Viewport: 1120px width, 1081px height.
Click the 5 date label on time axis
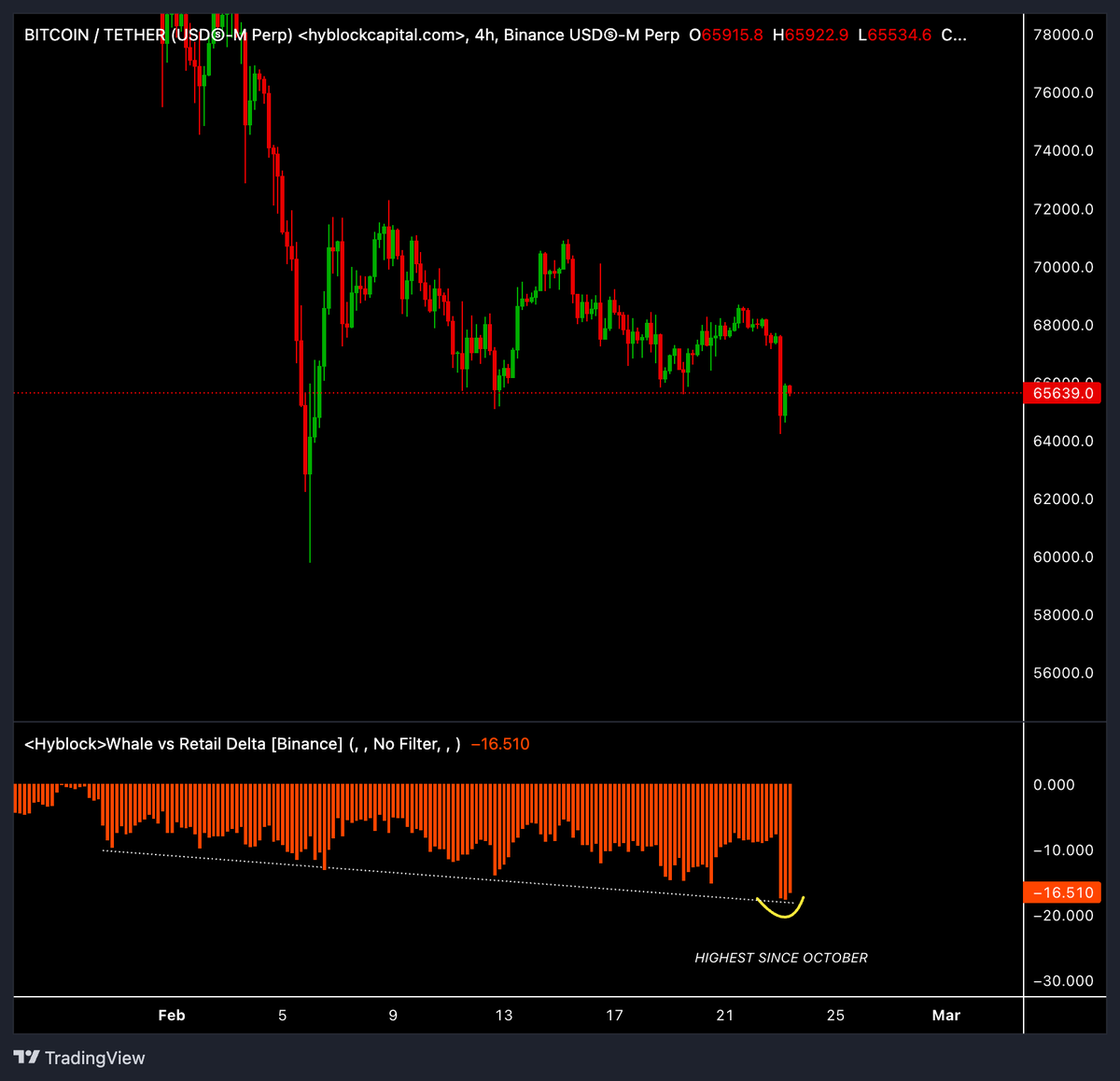point(282,1015)
